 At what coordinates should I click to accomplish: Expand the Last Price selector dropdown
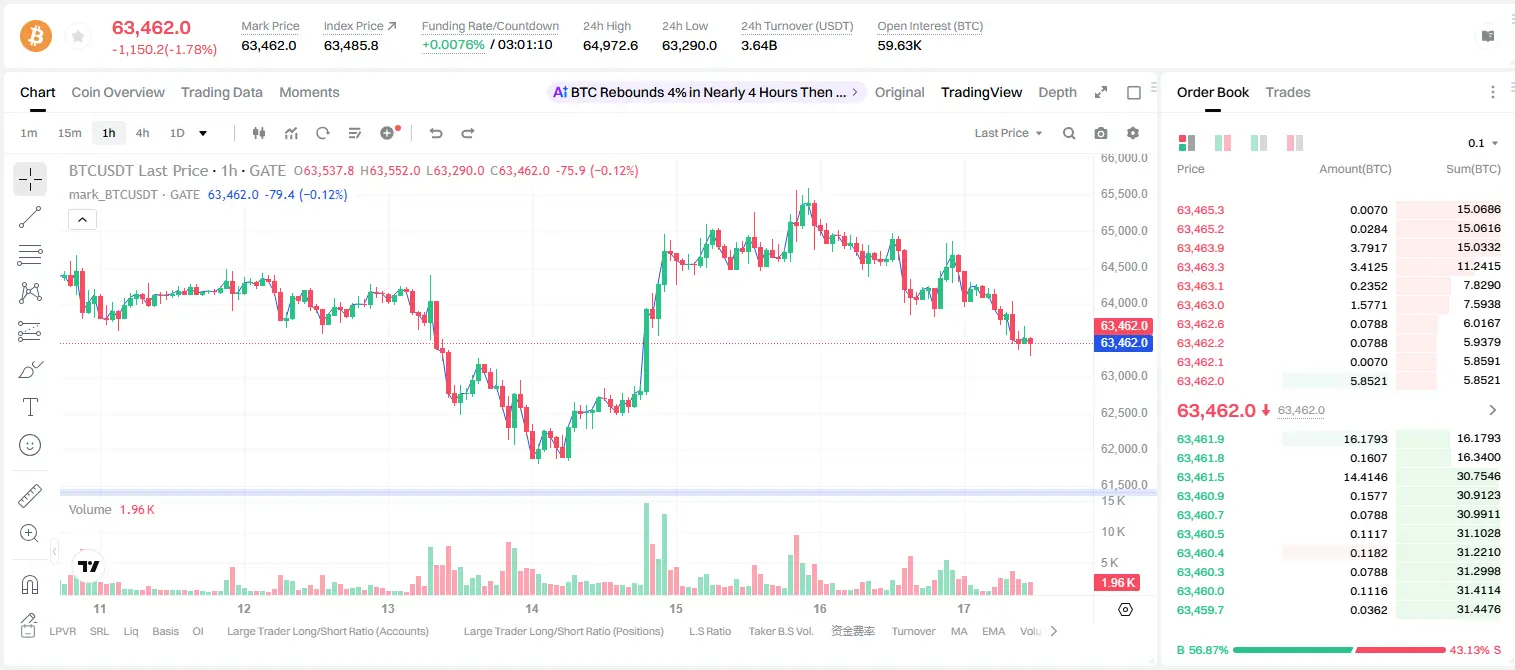(1008, 133)
